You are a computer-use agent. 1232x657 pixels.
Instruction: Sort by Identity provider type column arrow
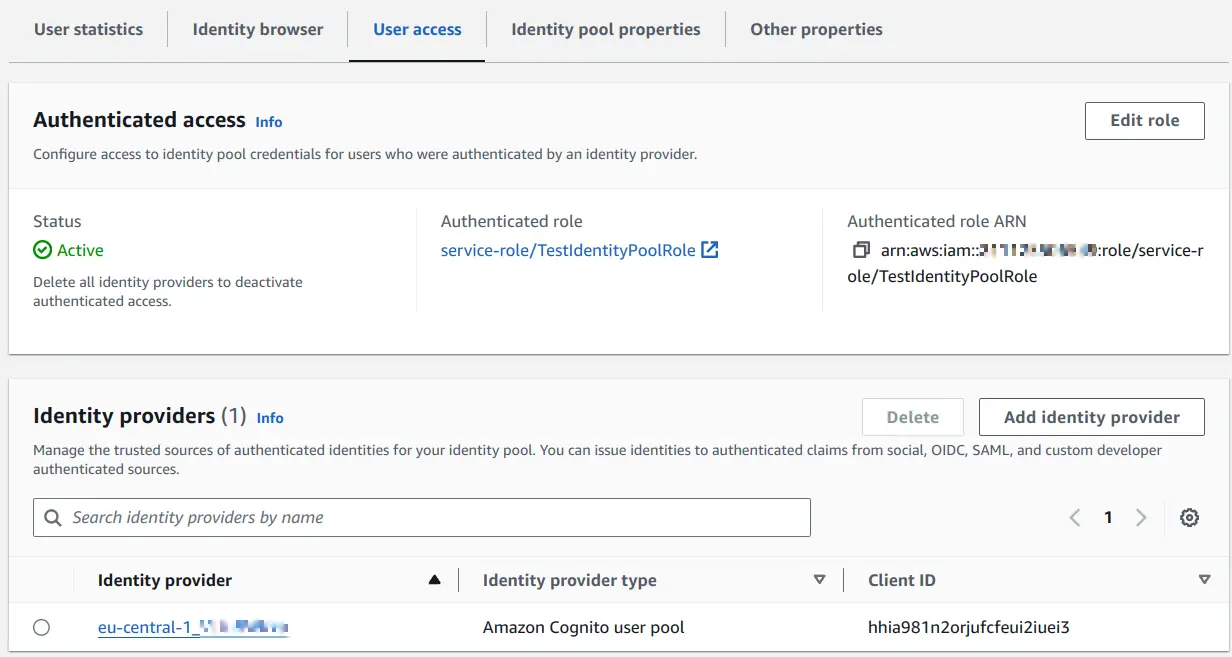[820, 580]
